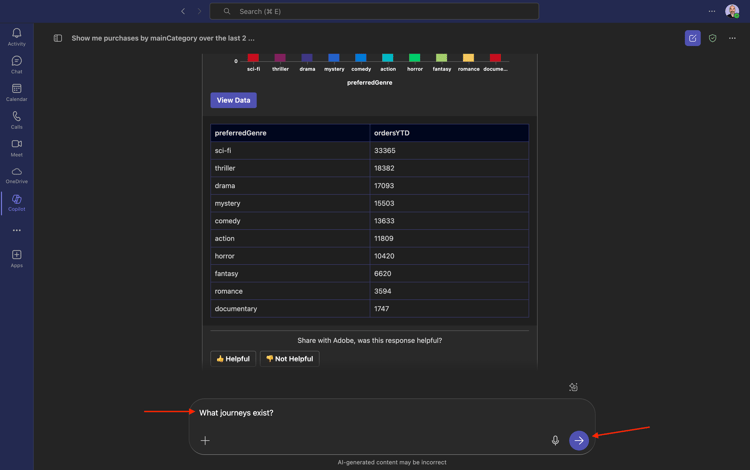Image resolution: width=750 pixels, height=470 pixels.
Task: Select the drama table cell
Action: [x=290, y=186]
